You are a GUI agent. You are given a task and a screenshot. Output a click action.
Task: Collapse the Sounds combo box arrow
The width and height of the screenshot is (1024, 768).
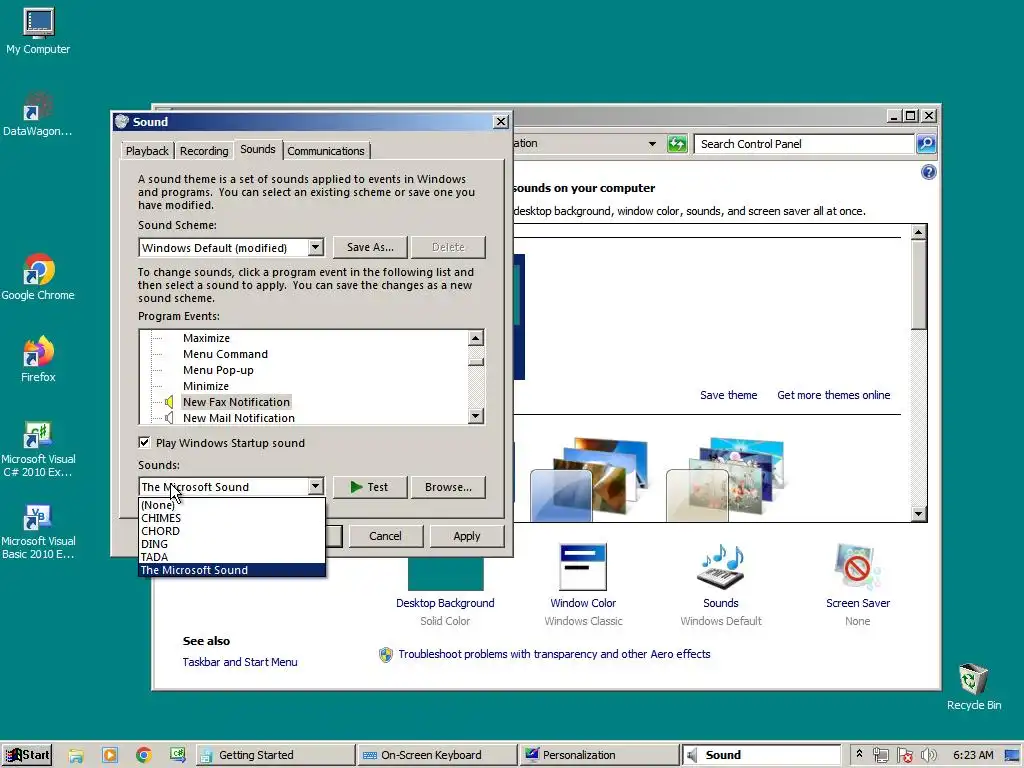tap(315, 487)
